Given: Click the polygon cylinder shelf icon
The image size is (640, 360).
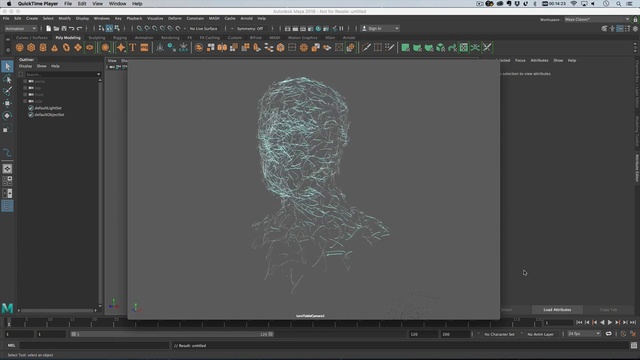Looking at the screenshot, I should (x=43, y=48).
